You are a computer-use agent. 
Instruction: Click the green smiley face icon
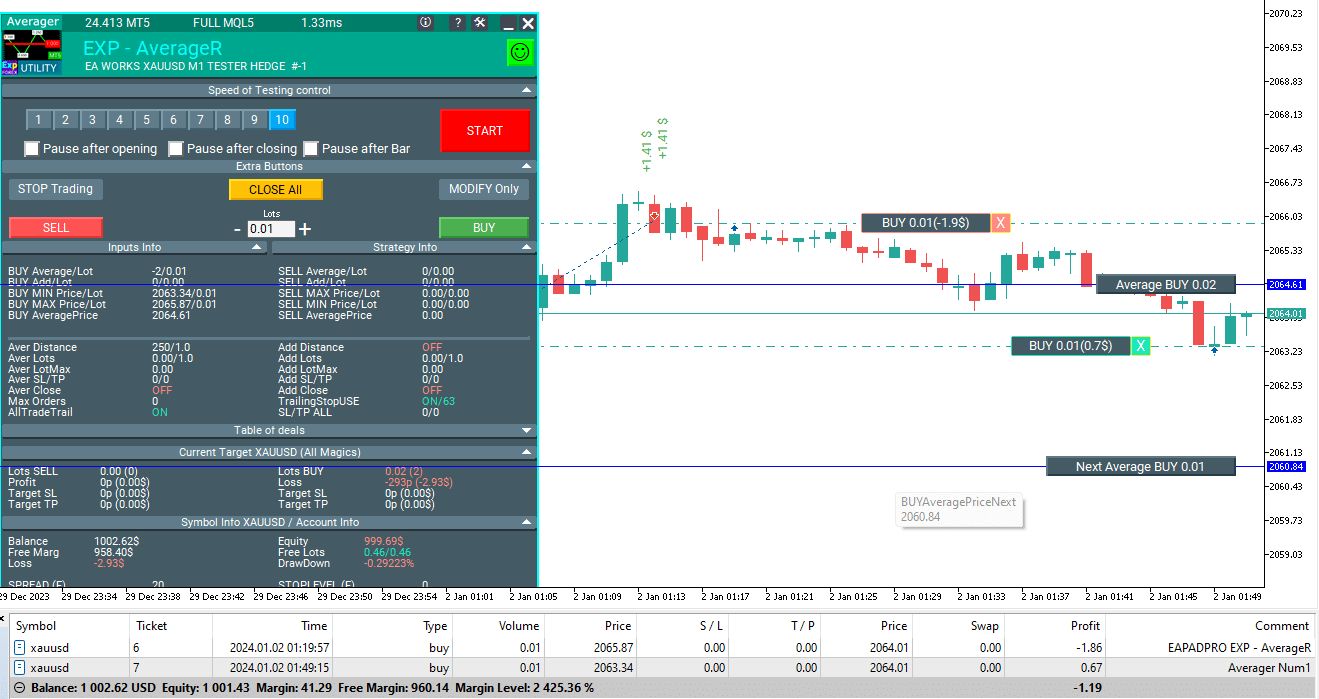click(520, 52)
